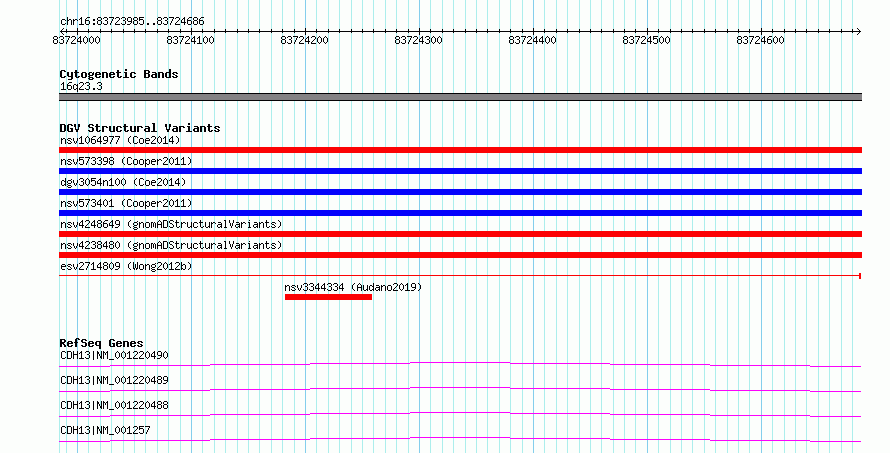Click the chr16:83723985..83724686 region label
The image size is (890, 453).
[132, 22]
